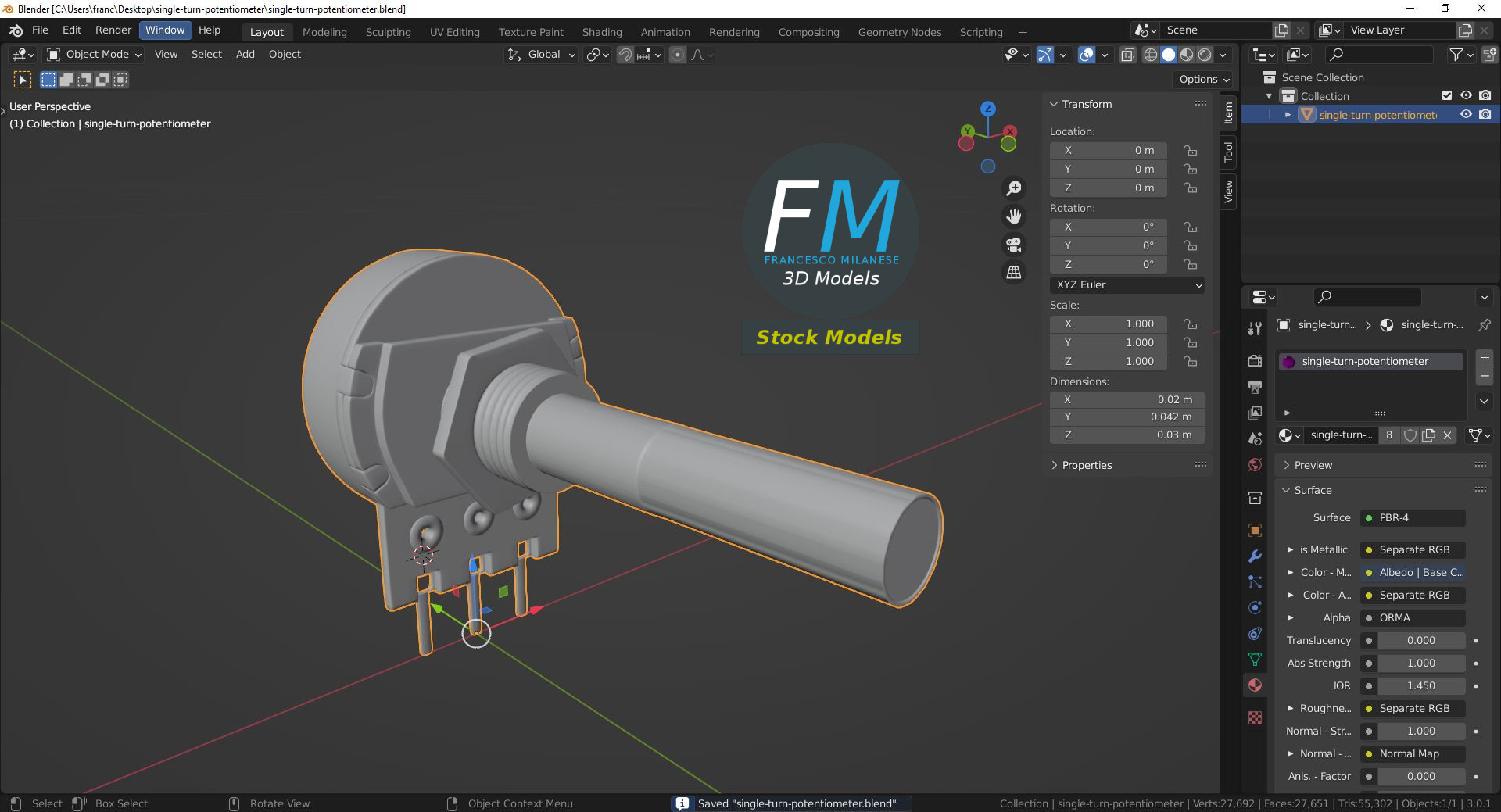Switch to the Geometry Nodes workspace tab

point(900,32)
